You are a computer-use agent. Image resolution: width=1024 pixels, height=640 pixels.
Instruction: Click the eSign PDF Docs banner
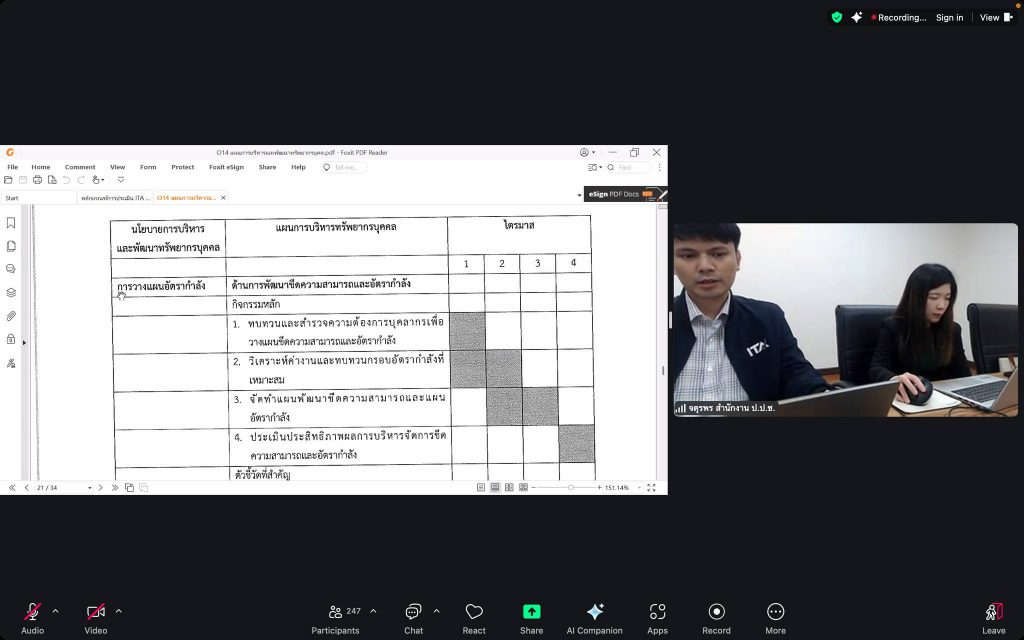tap(624, 194)
